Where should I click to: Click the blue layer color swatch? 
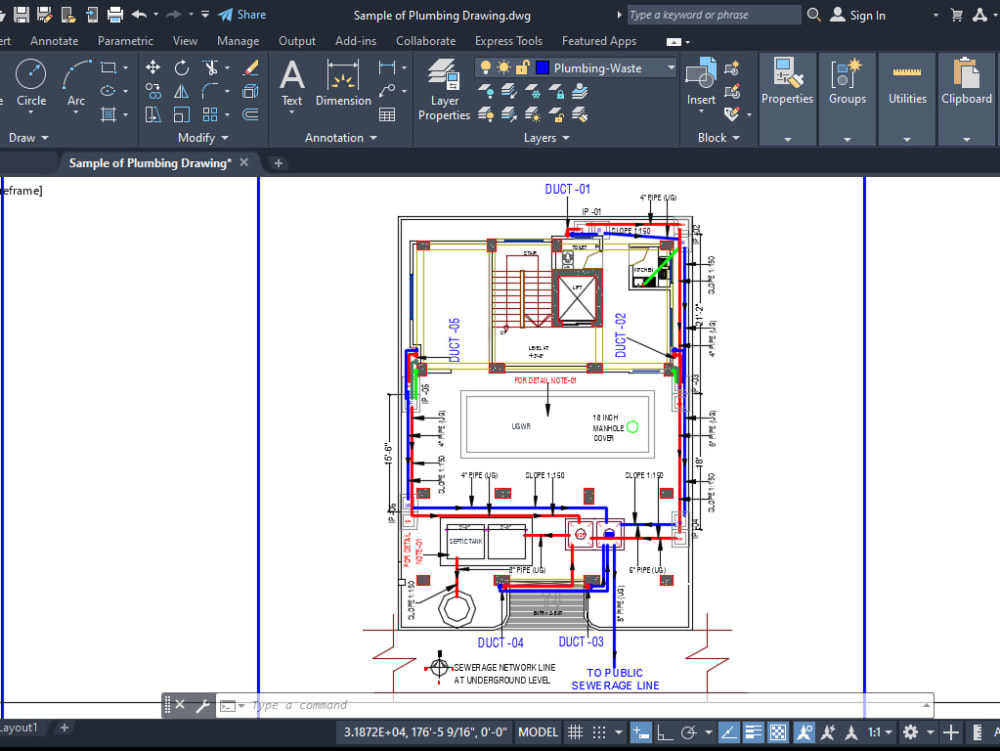pos(542,67)
